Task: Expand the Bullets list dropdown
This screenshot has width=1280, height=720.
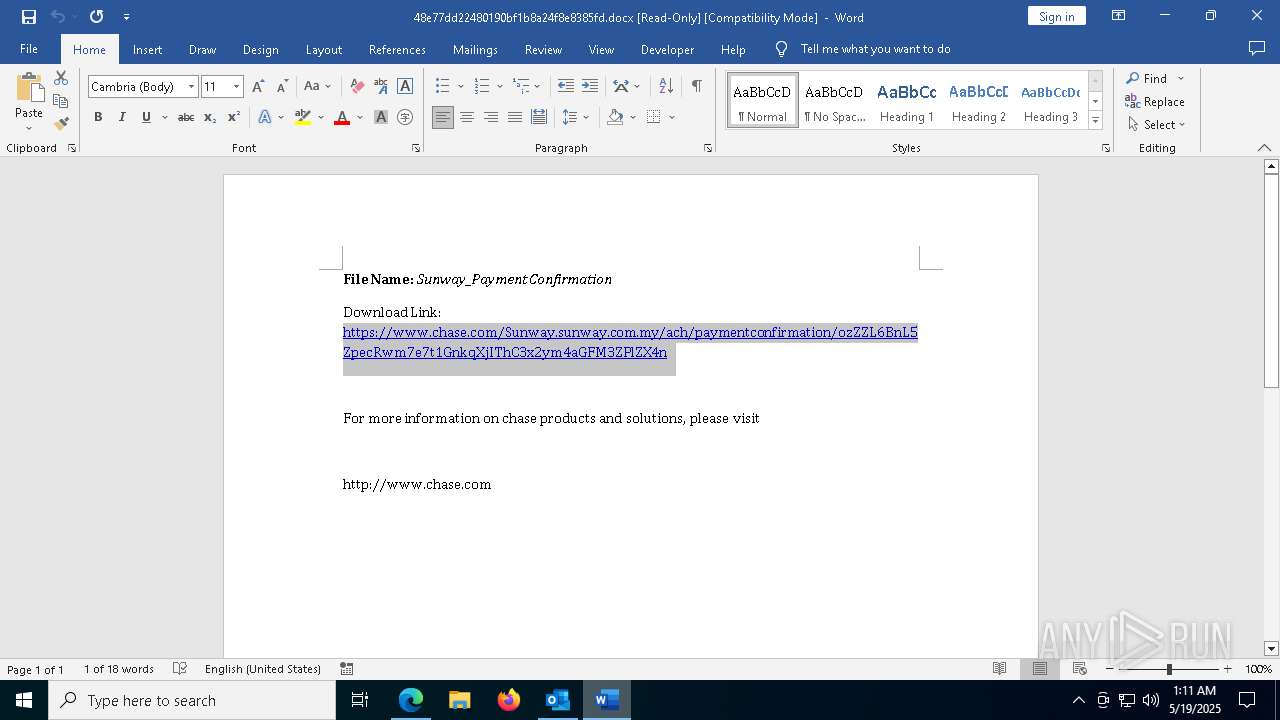Action: point(460,87)
